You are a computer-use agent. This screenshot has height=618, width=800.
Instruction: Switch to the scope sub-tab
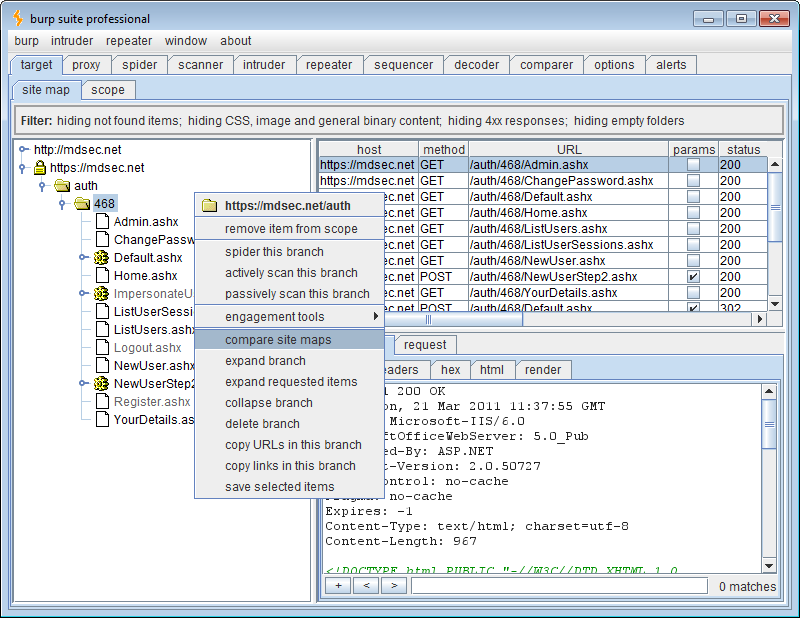[x=108, y=90]
